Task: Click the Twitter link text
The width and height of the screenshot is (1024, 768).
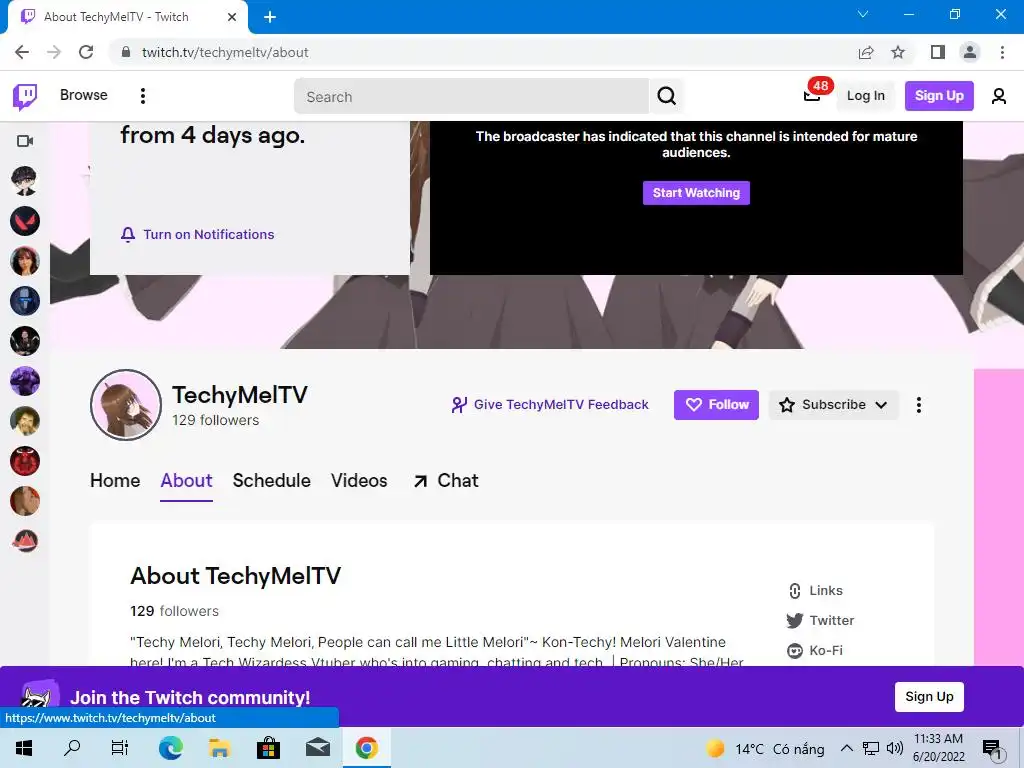Action: [x=831, y=620]
